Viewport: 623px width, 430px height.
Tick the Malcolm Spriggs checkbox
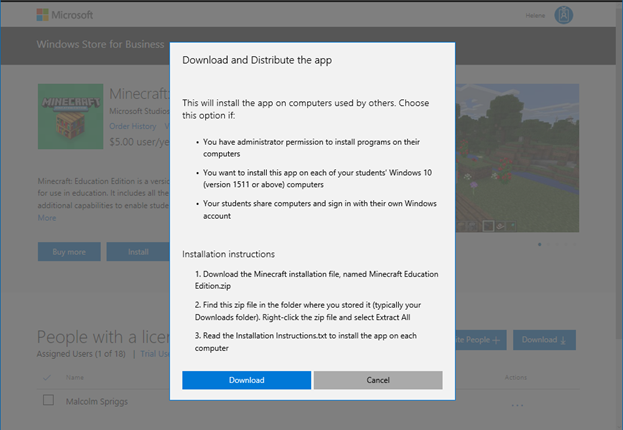[x=48, y=400]
